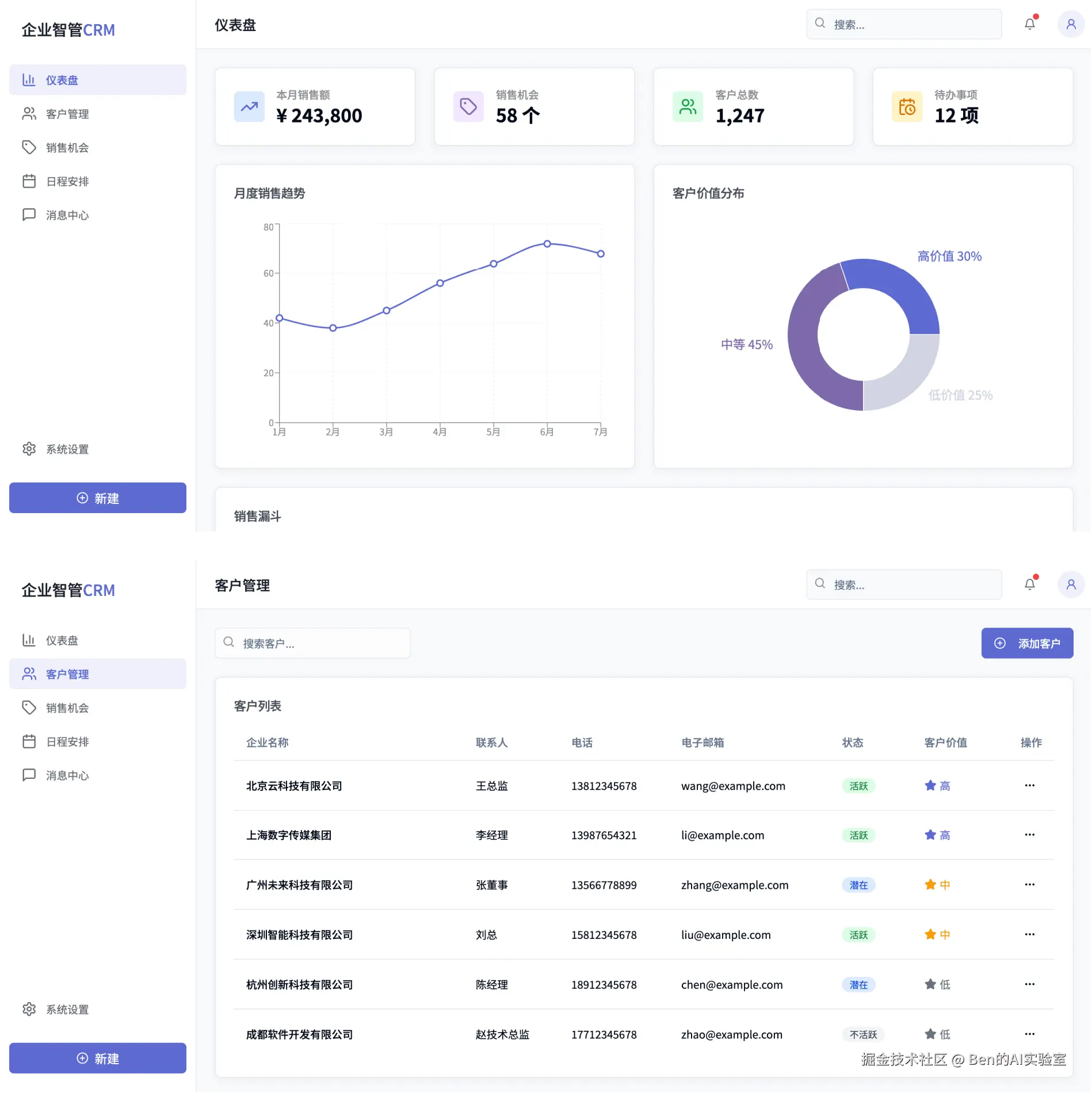Screen dimensions: 1092x1093
Task: Open 客户管理 in upper dashboard sidebar
Action: (x=98, y=114)
